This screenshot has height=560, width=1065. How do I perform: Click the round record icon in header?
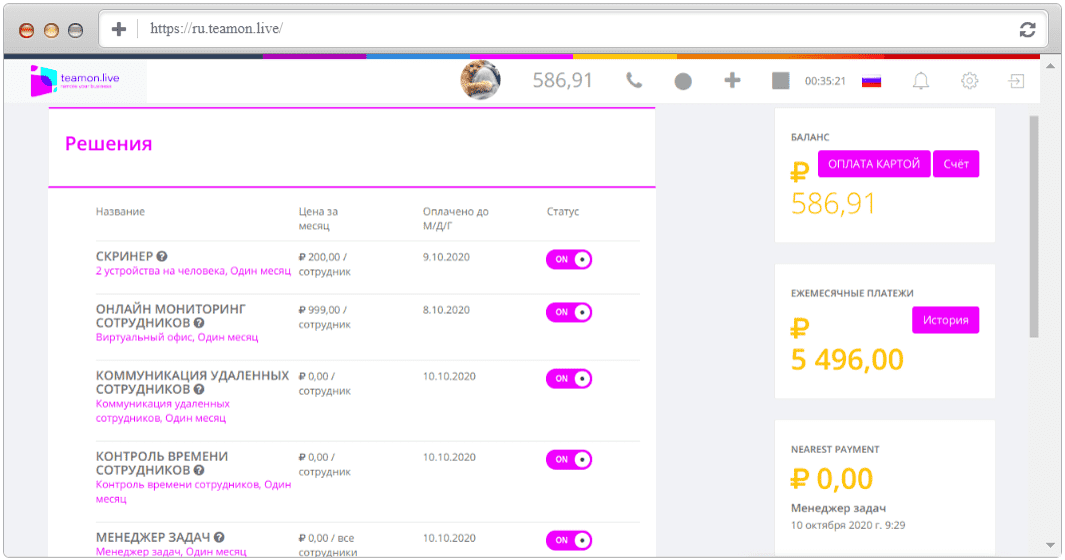coord(683,82)
